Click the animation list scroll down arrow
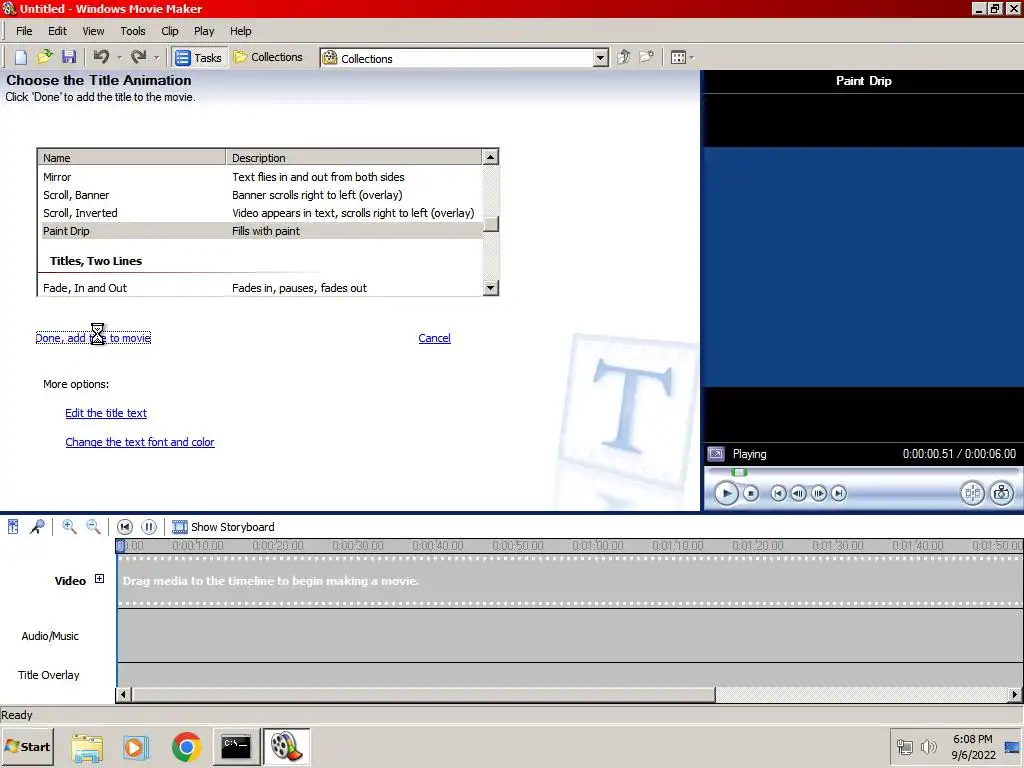The height and width of the screenshot is (768, 1024). (x=490, y=287)
